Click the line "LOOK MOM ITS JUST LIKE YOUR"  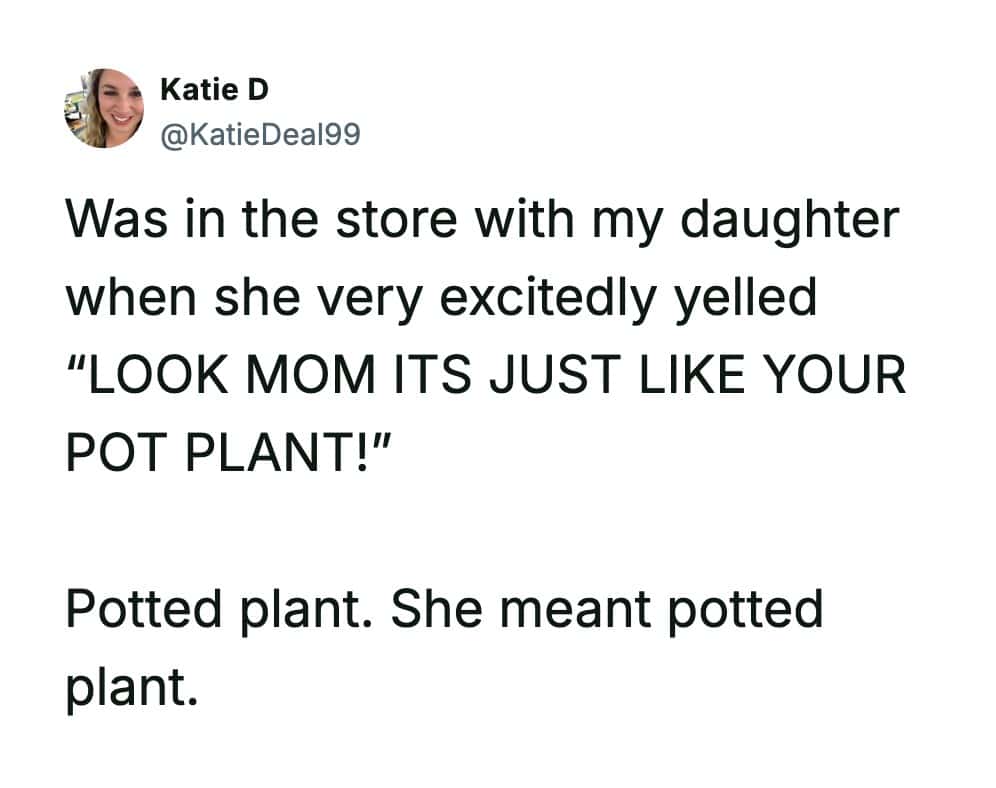[486, 377]
